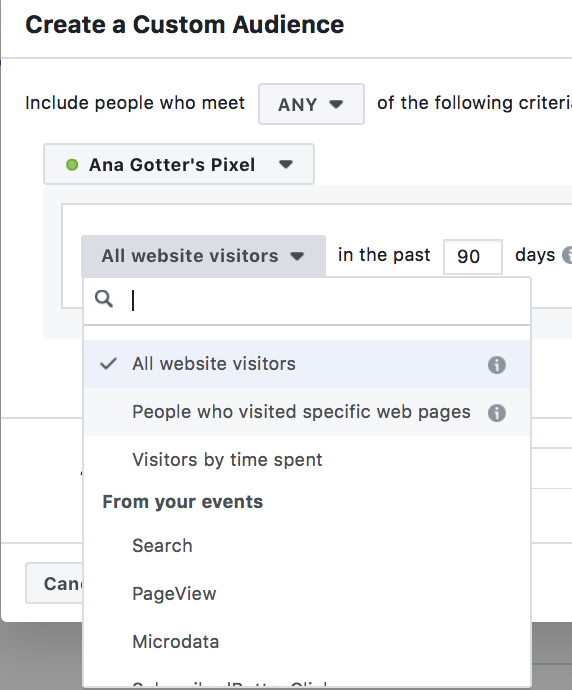Click the 90 days number field
The height and width of the screenshot is (690, 572).
pos(473,256)
